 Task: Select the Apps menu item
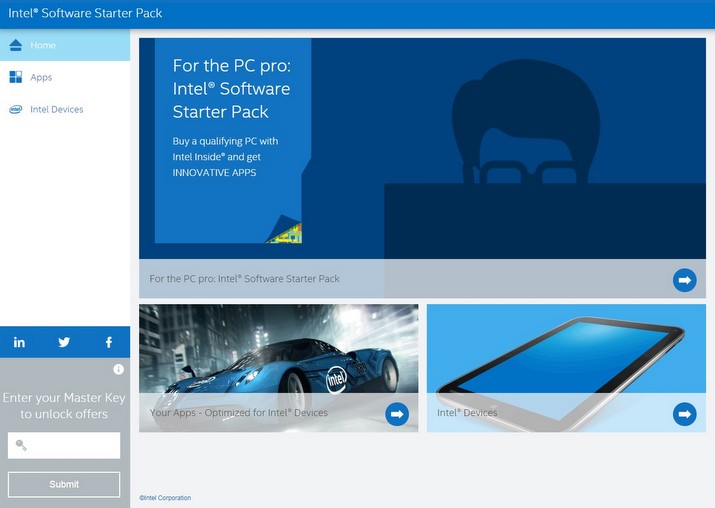pos(41,77)
